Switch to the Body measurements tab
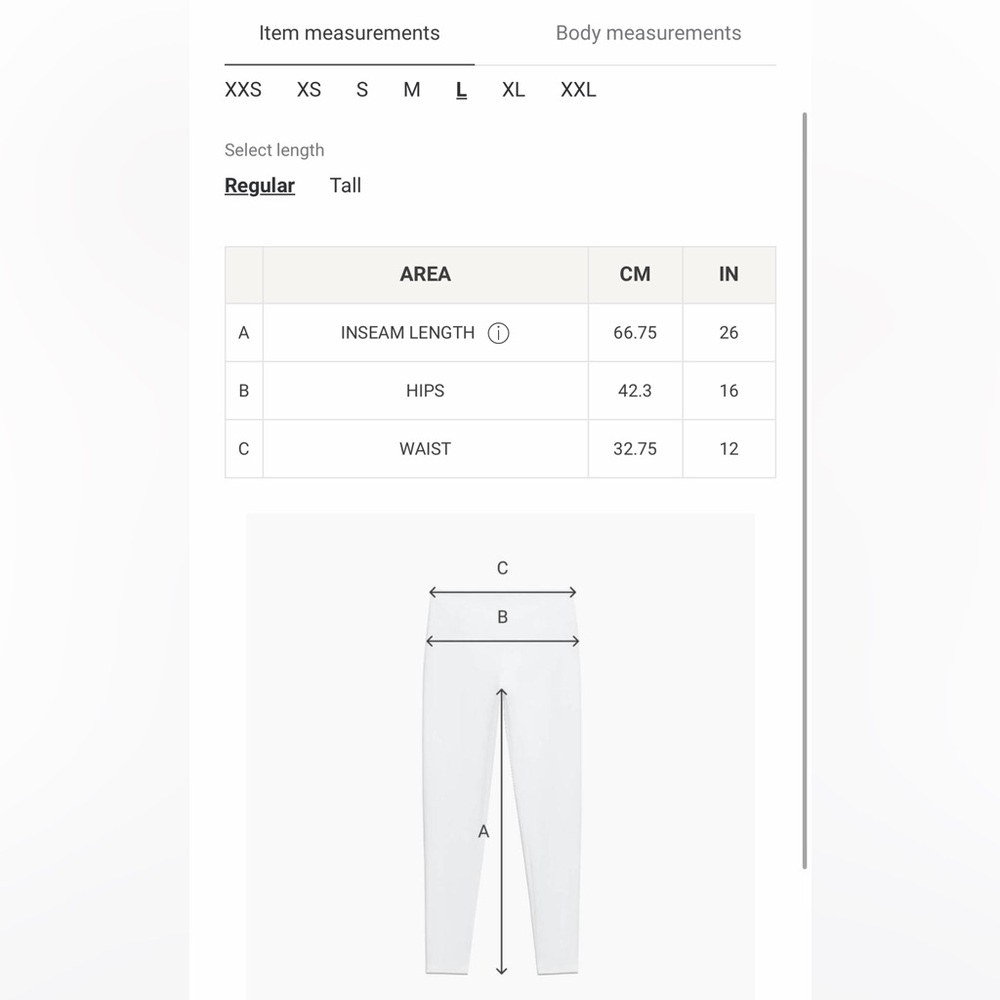 tap(648, 33)
